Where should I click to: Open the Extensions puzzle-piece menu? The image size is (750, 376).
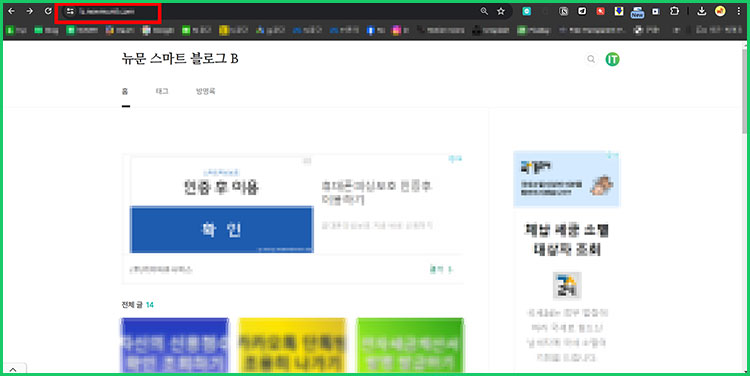click(x=674, y=11)
